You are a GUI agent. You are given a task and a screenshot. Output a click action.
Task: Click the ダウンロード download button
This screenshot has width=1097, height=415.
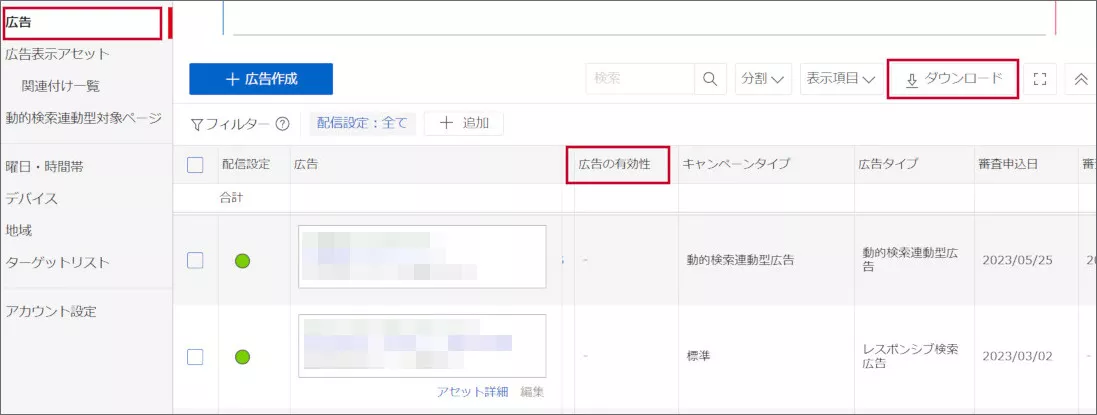[x=953, y=79]
